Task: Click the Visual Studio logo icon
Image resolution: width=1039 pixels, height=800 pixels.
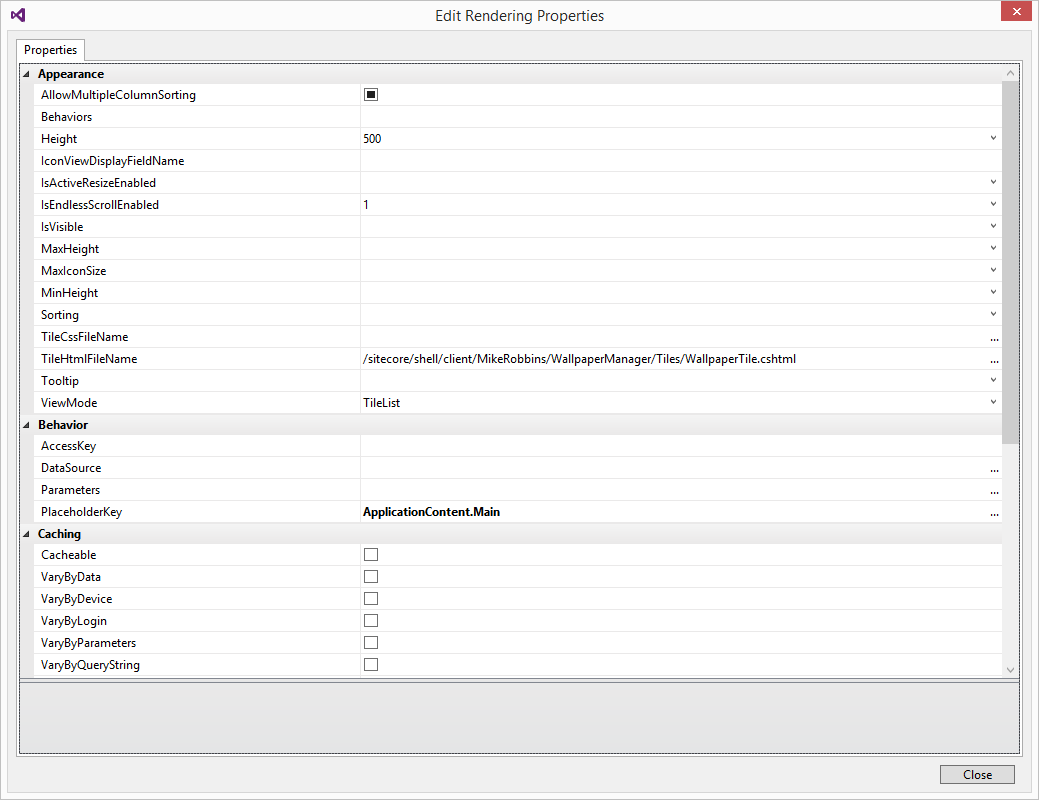Action: tap(18, 15)
